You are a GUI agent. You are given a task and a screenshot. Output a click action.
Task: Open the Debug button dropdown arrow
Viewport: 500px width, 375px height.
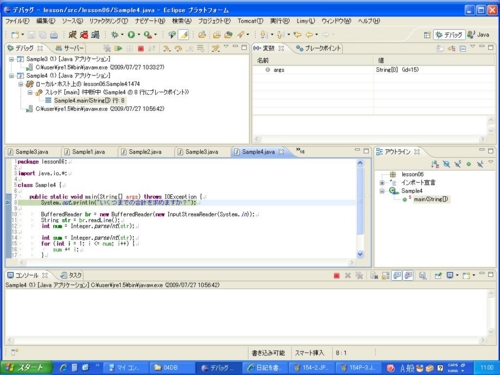tap(122, 35)
